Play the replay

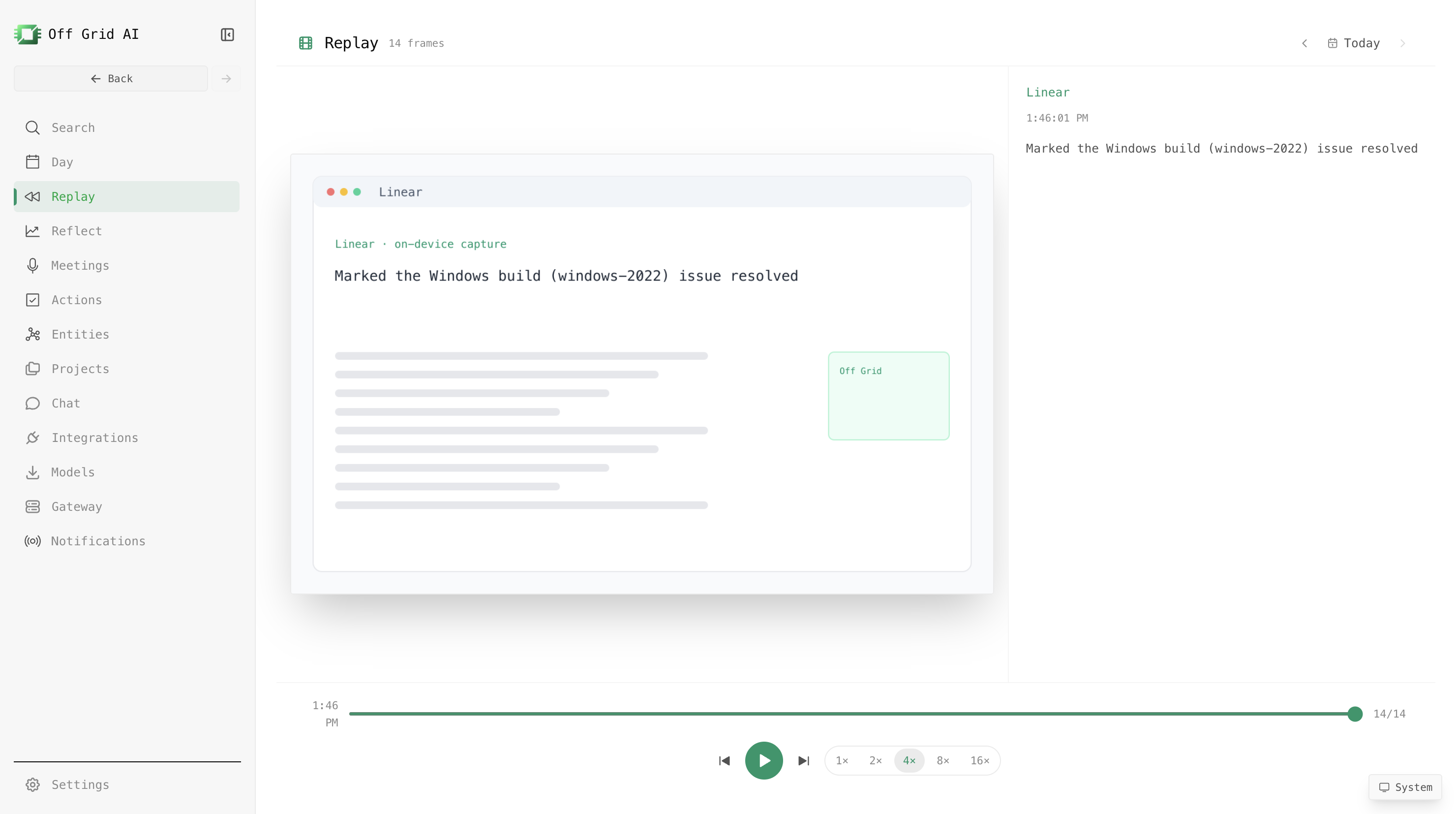(x=763, y=761)
